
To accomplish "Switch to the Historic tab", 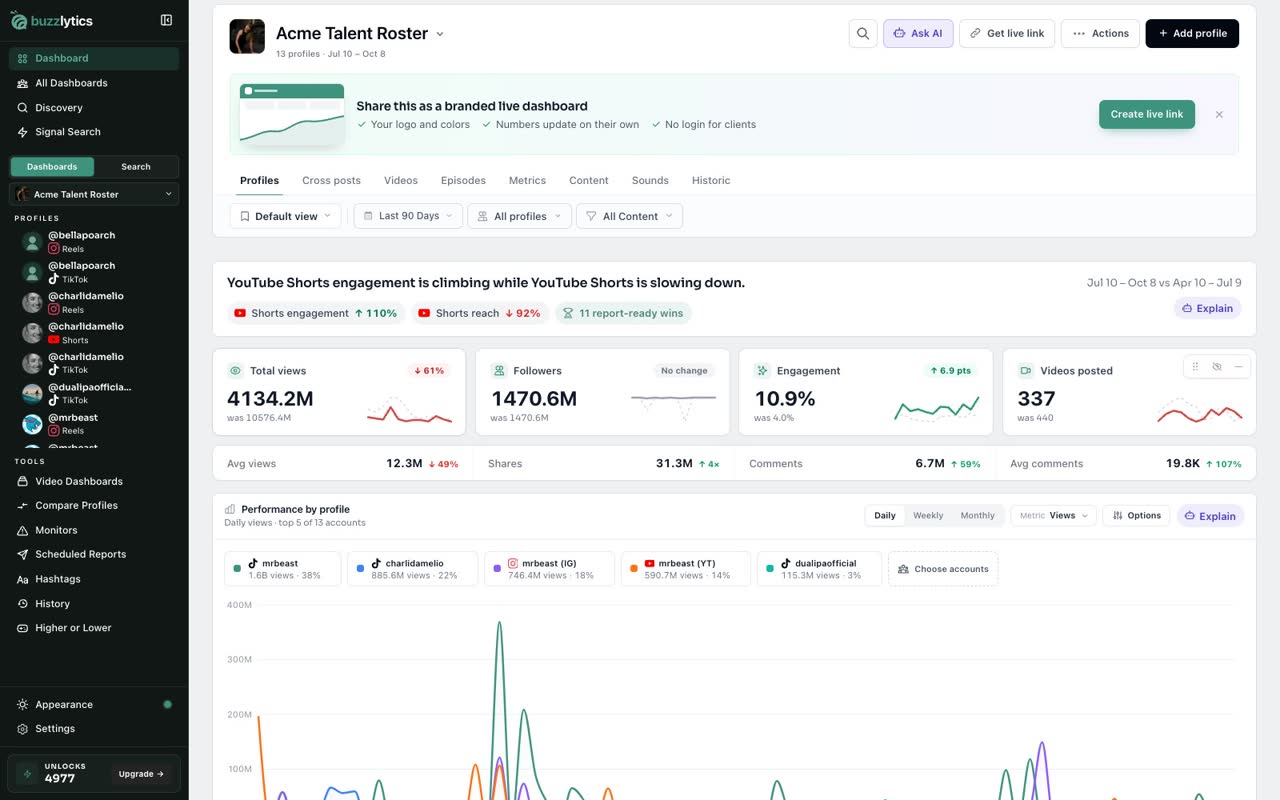I will coord(711,181).
